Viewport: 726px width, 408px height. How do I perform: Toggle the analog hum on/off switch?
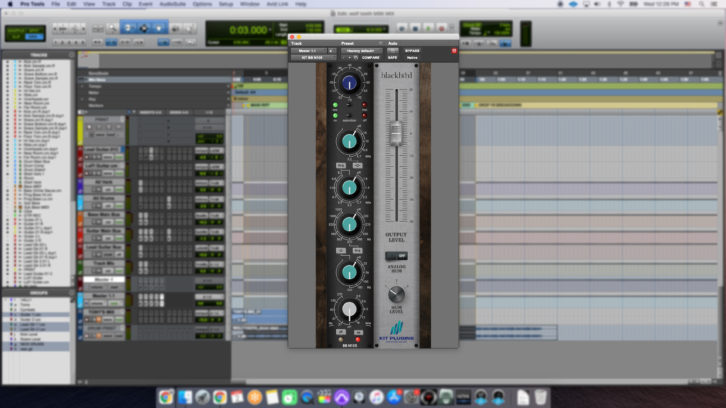coord(396,256)
